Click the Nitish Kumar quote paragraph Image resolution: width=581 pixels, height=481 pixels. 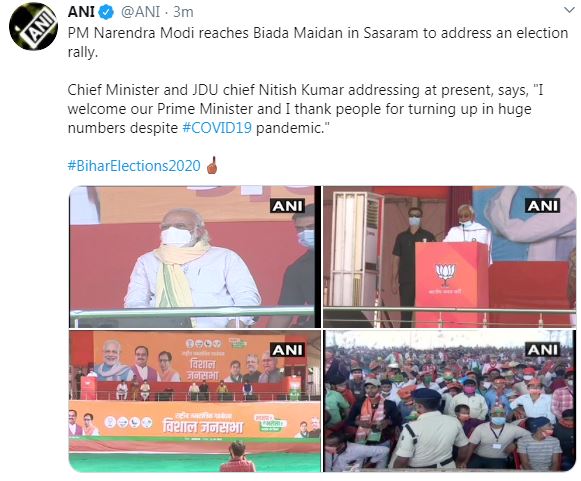coord(305,109)
